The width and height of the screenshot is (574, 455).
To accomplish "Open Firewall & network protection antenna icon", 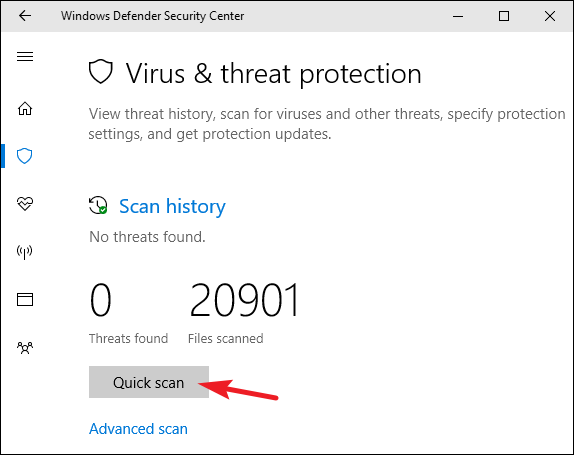I will click(x=25, y=252).
